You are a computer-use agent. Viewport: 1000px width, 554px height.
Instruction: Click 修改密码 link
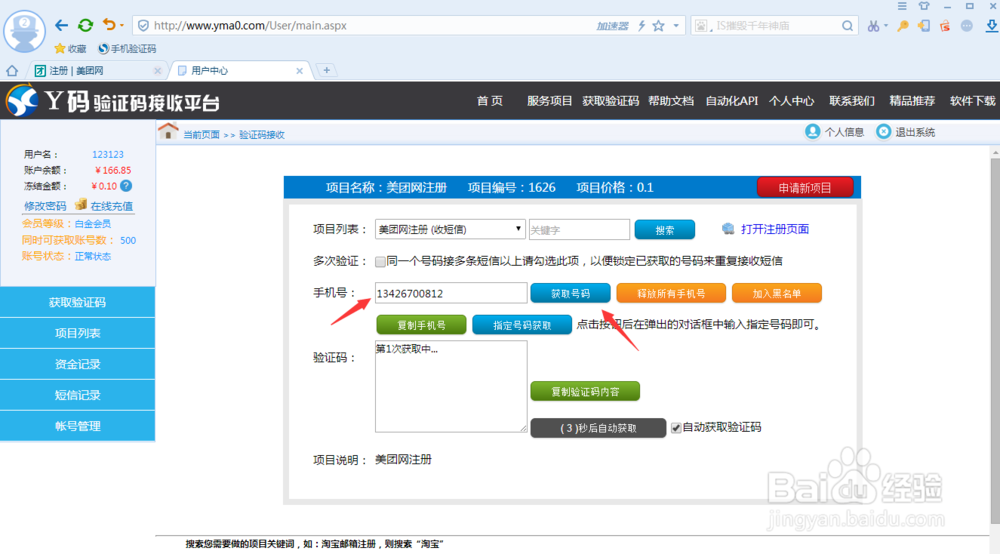tap(45, 206)
